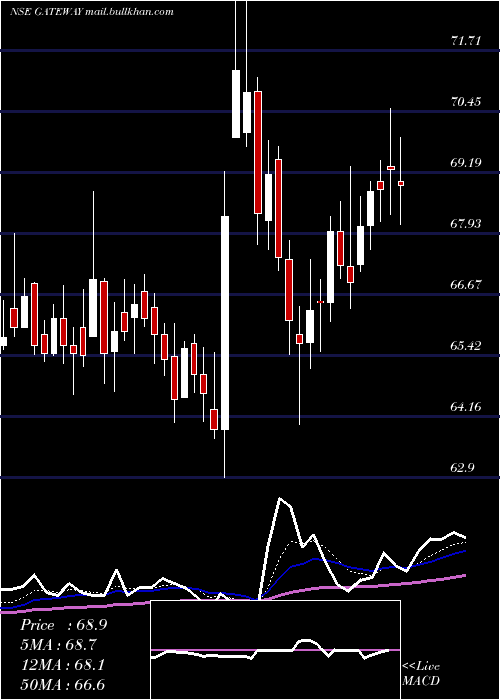Open the Live MACD label
500x700 pixels.
(x=421, y=673)
